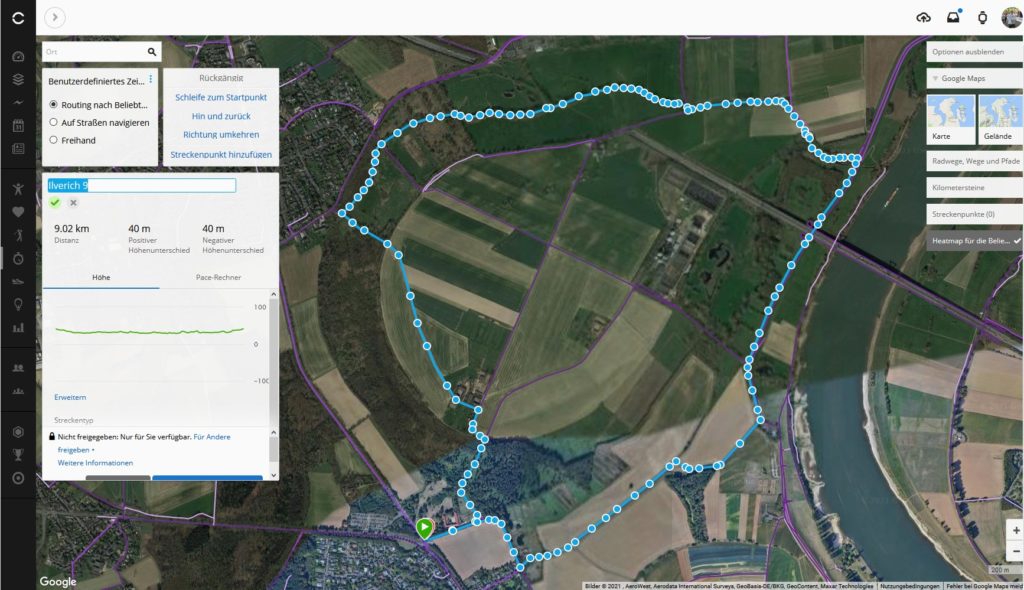Switch to the Höhe tab
1024x590 pixels.
pyautogui.click(x=101, y=277)
